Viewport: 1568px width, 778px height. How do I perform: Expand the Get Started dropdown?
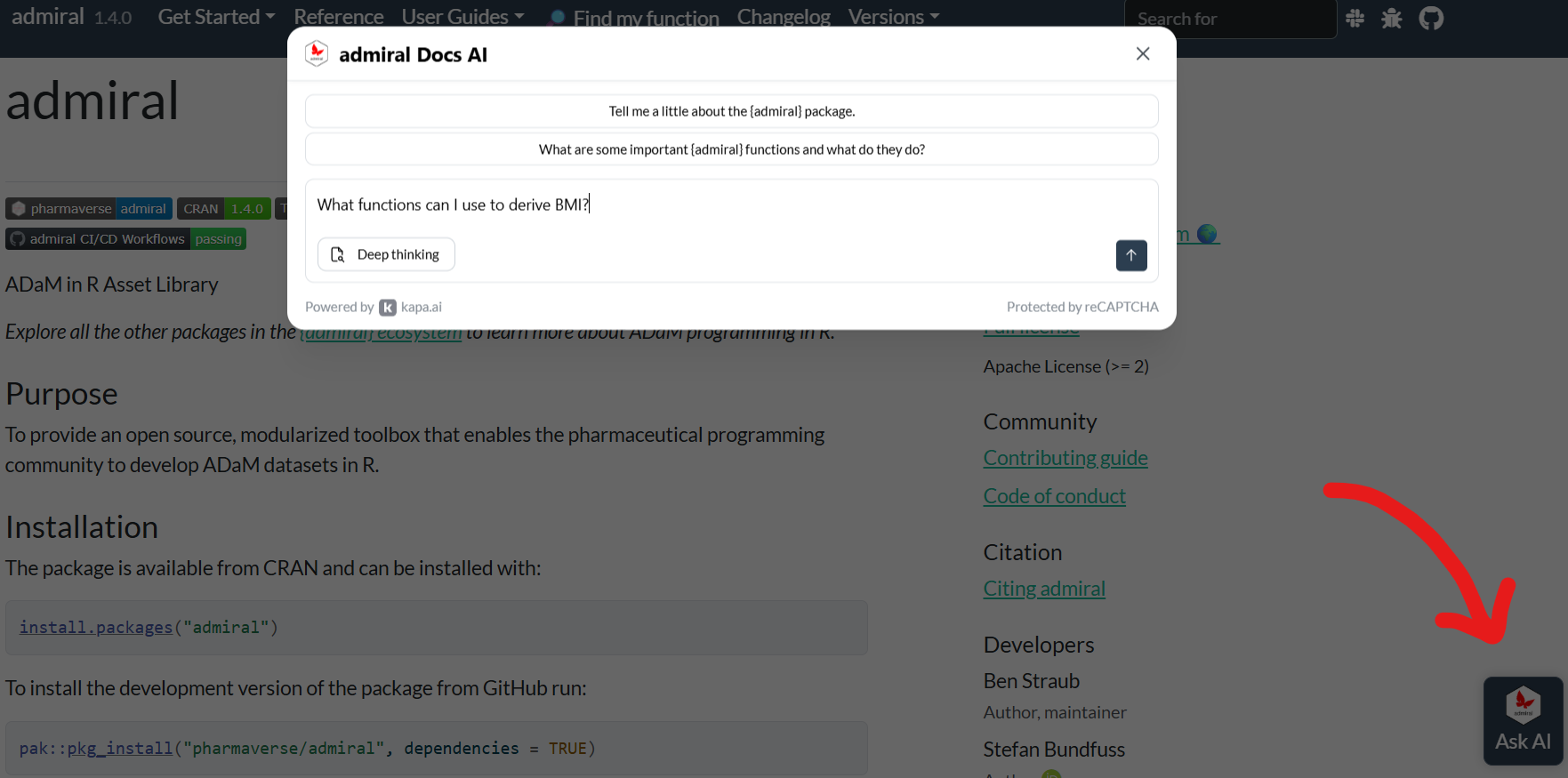click(x=216, y=17)
